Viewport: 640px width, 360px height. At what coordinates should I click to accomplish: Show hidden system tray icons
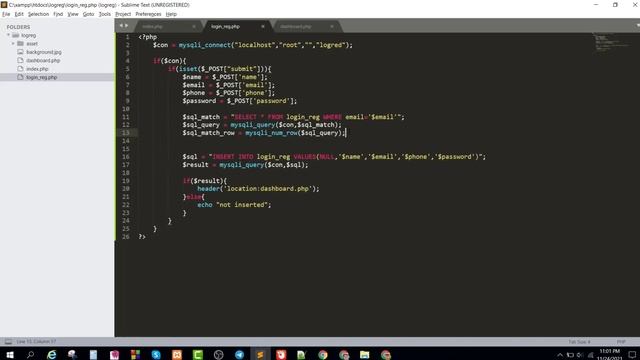560,355
